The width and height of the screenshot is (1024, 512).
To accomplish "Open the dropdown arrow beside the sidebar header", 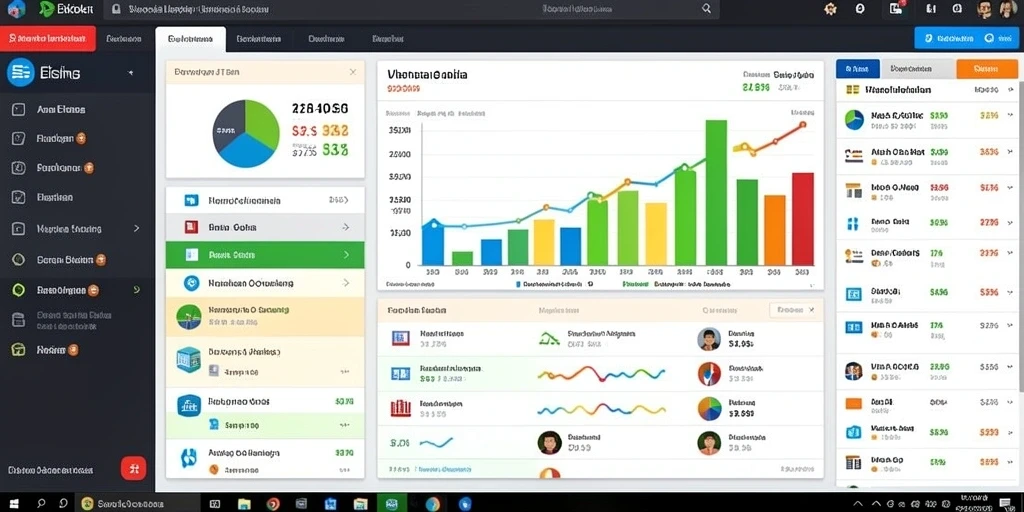I will point(131,72).
